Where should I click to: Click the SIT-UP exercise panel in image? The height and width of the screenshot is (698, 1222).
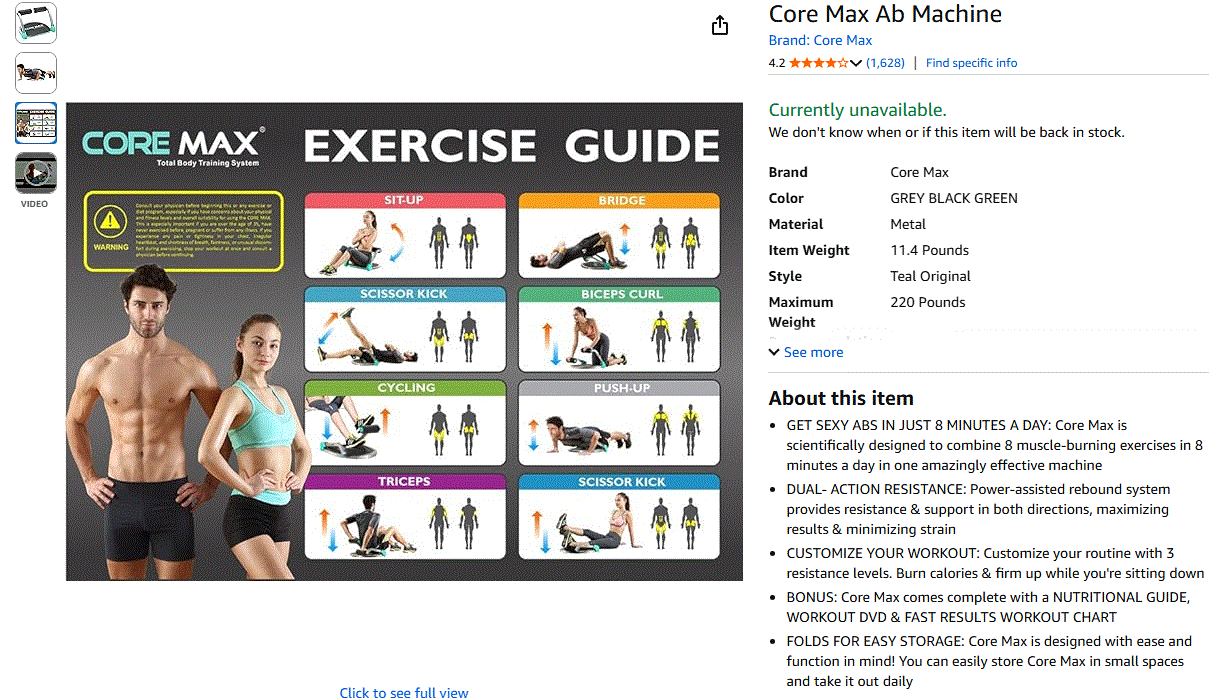pyautogui.click(x=405, y=235)
